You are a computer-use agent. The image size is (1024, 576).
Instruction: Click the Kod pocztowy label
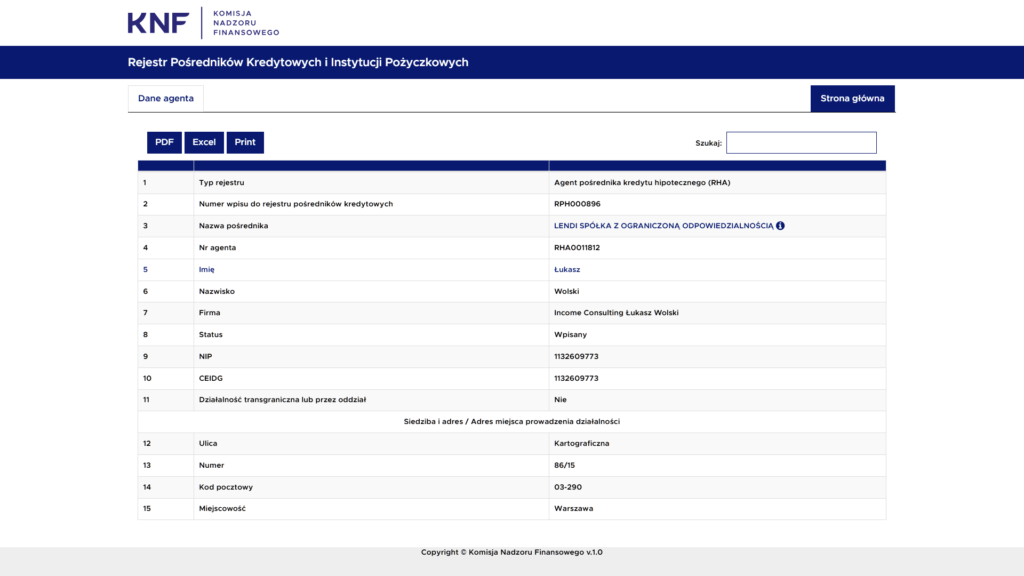coord(225,487)
